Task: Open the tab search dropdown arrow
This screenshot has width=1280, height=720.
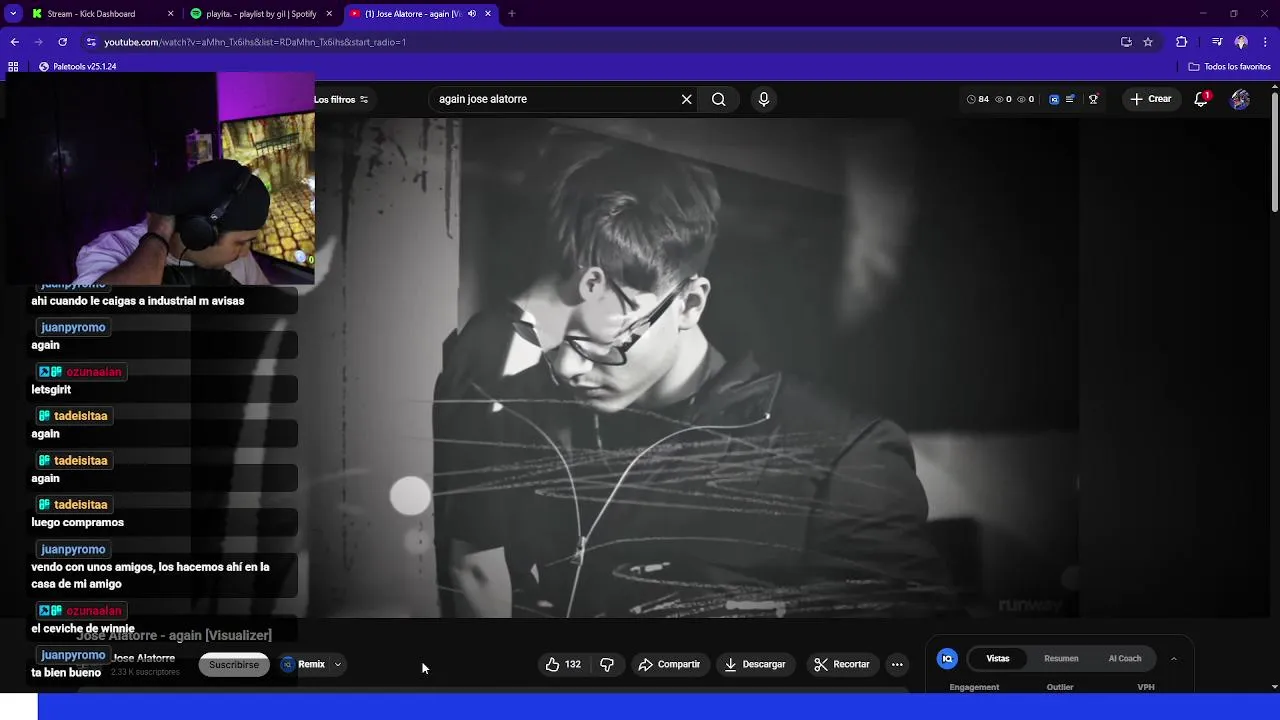Action: [13, 14]
